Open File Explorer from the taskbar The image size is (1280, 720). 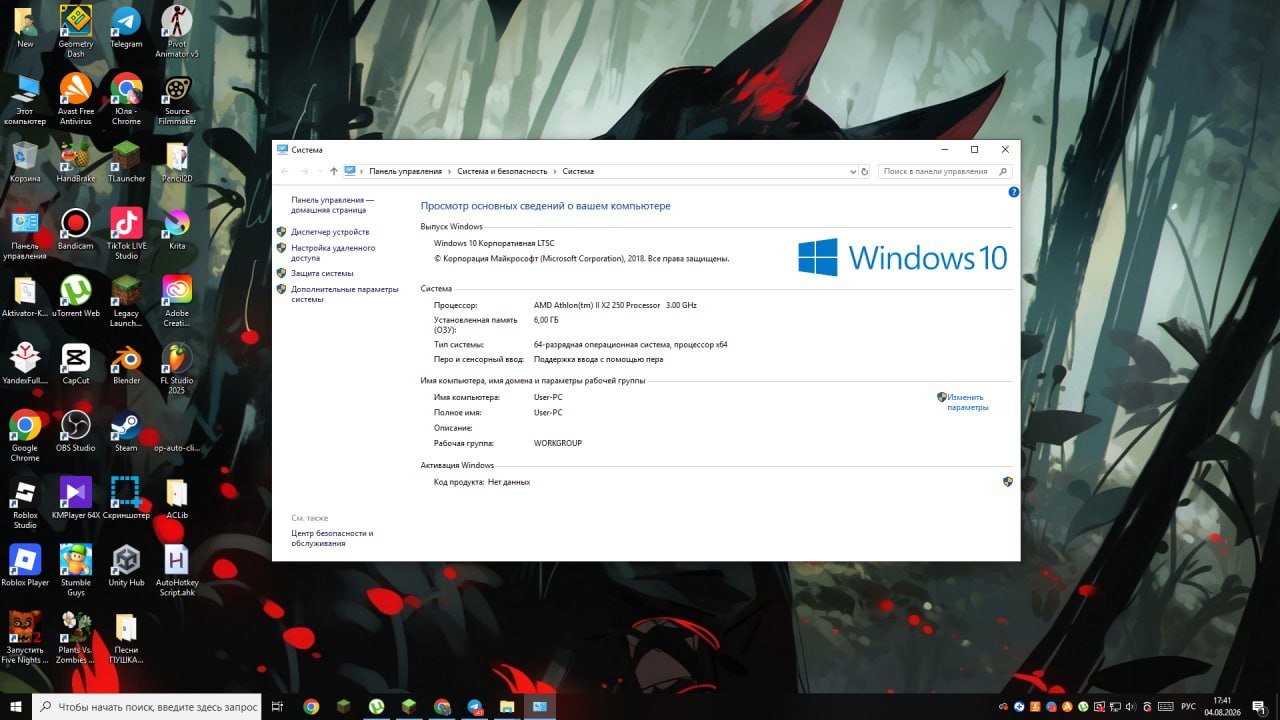[507, 707]
